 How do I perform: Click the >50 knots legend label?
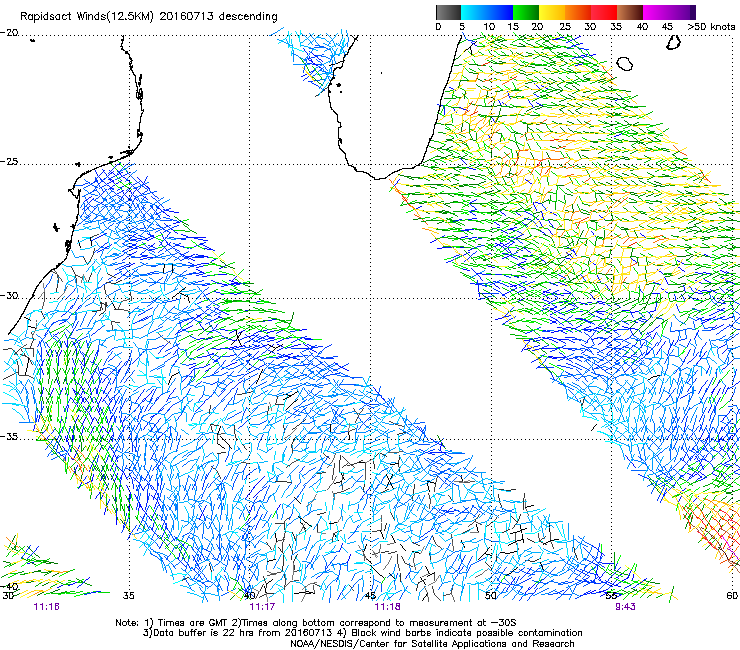pyautogui.click(x=711, y=27)
